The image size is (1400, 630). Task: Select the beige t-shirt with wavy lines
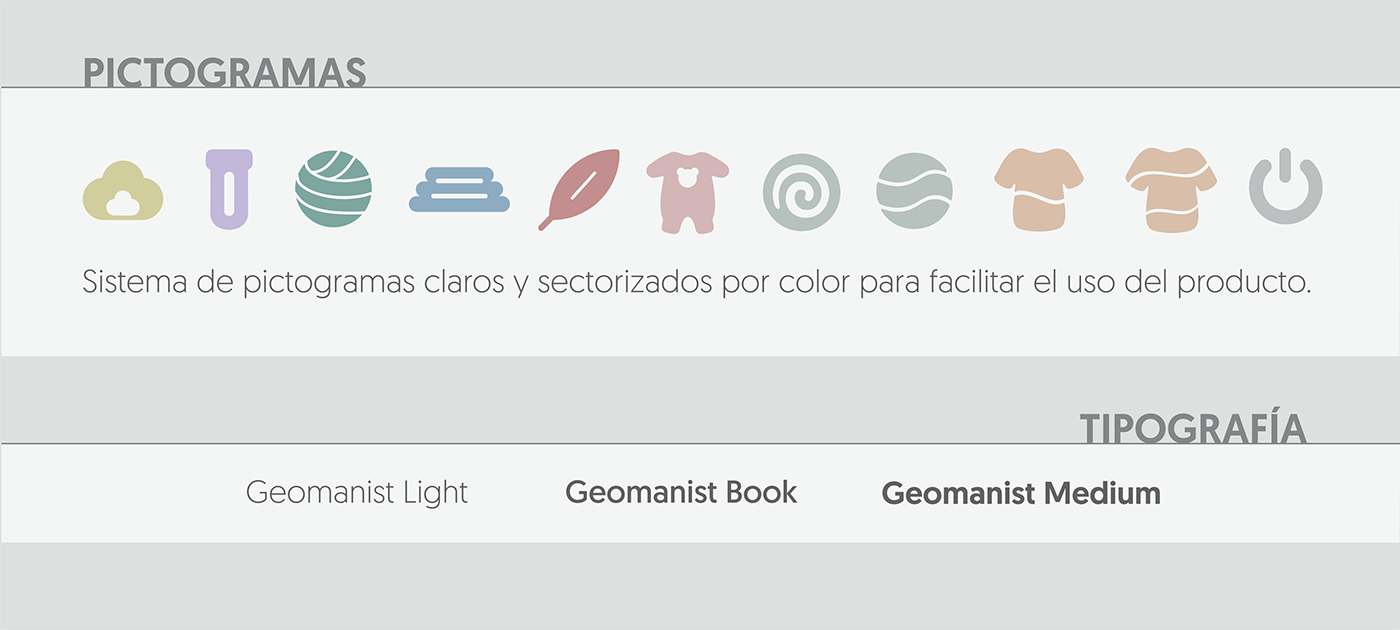coord(1171,189)
